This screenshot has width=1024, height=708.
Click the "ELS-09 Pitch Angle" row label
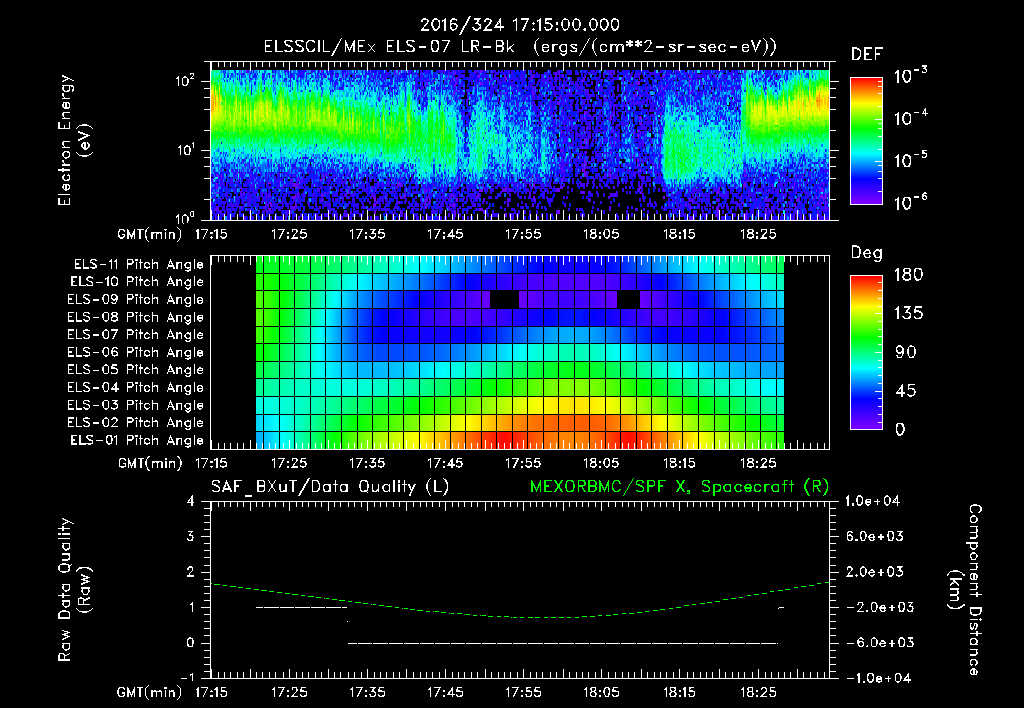tap(135, 300)
